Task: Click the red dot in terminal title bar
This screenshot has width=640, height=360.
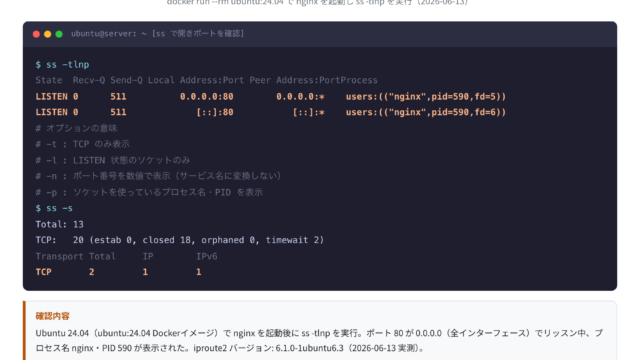Action: 36,34
